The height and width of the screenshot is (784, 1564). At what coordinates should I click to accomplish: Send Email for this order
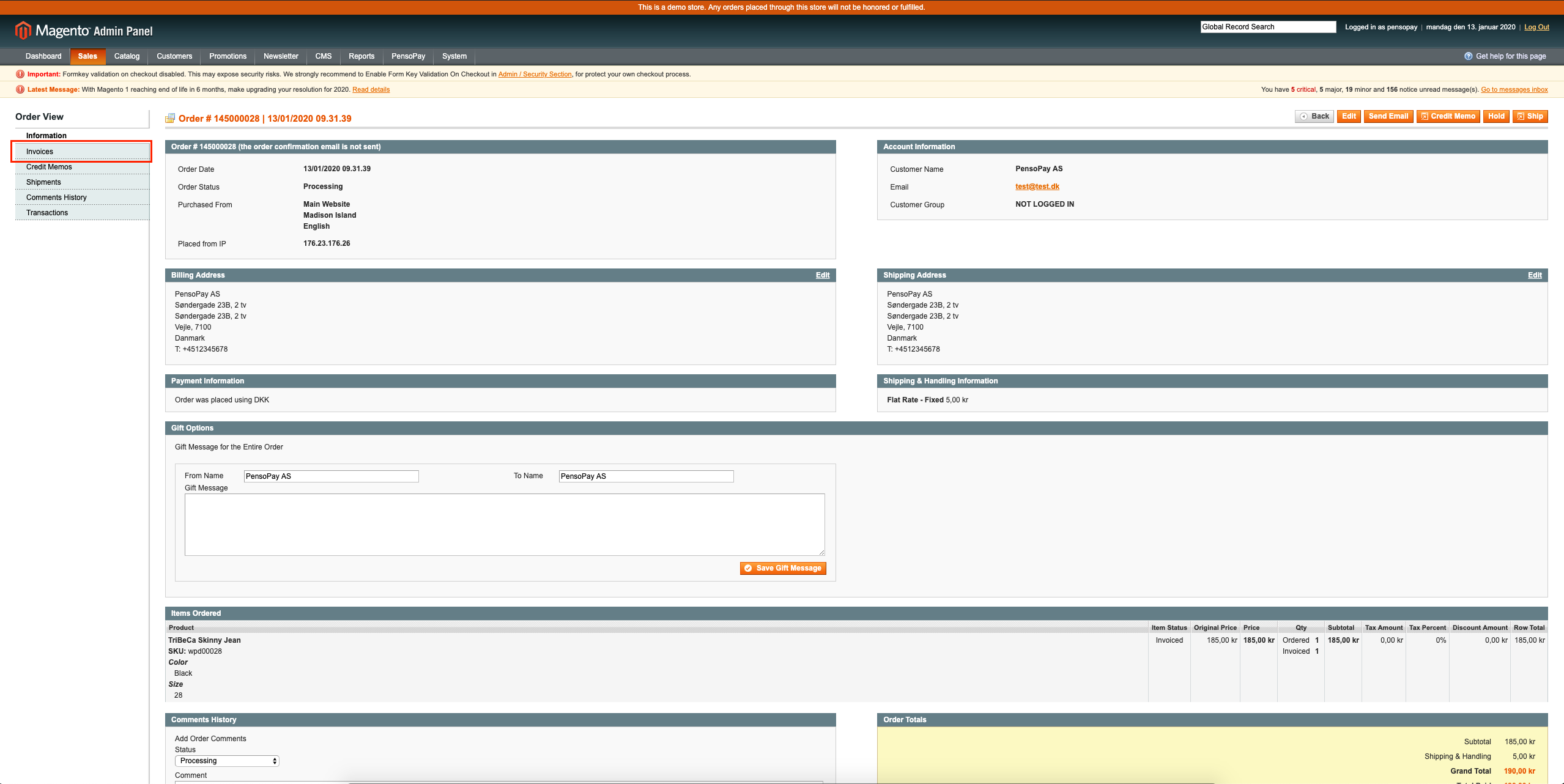tap(1388, 116)
